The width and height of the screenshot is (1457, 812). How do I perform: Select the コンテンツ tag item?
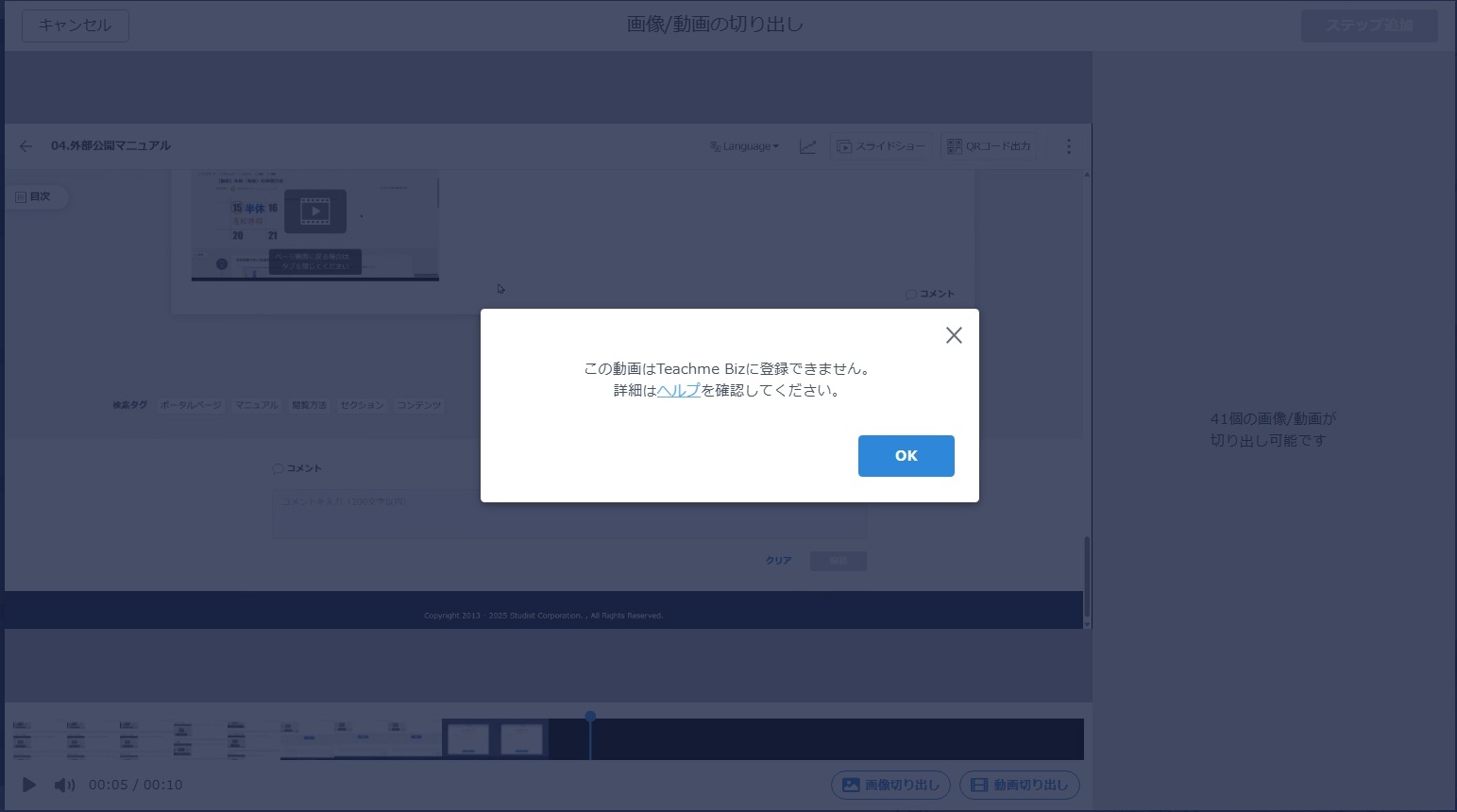[x=418, y=405]
